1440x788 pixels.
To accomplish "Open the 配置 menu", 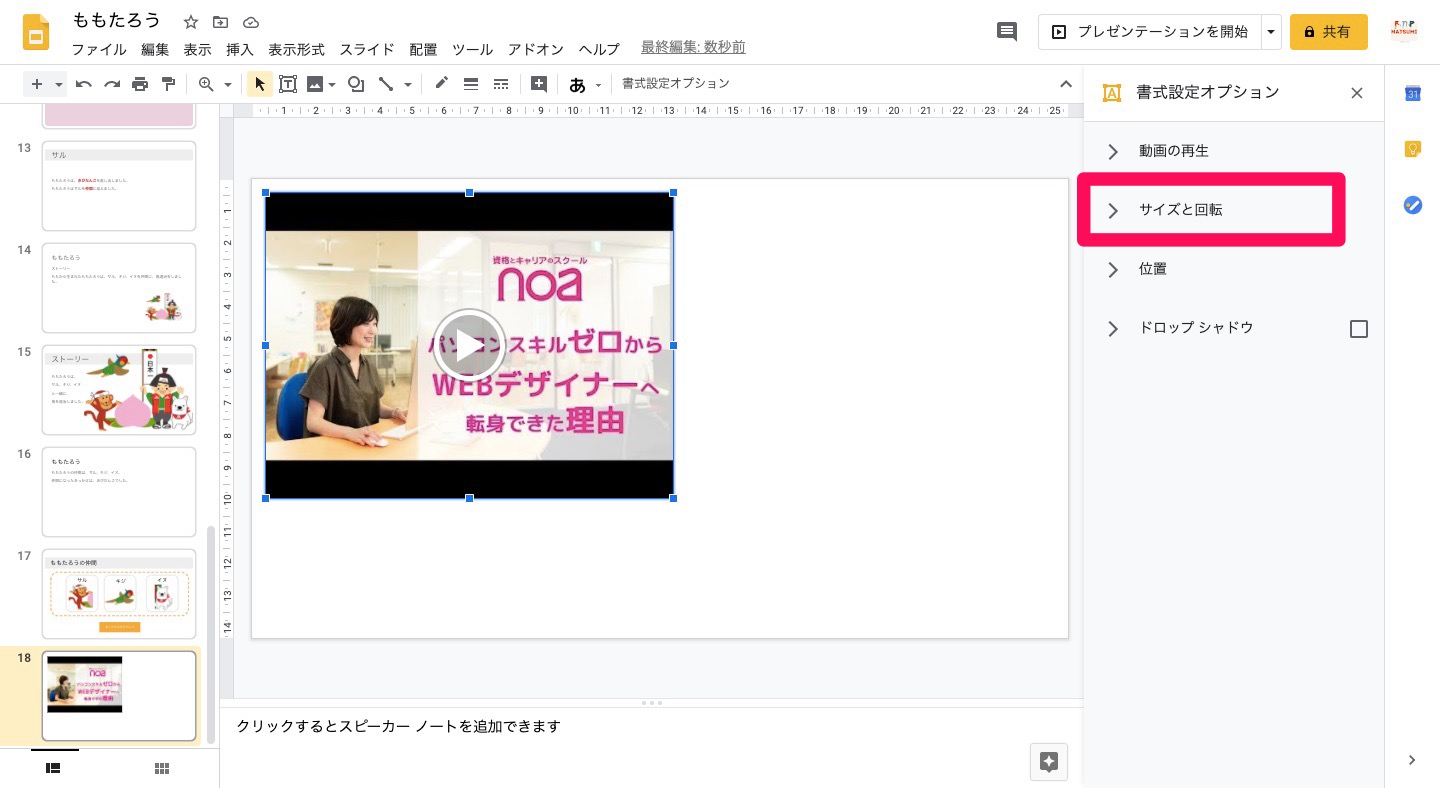I will pyautogui.click(x=423, y=49).
